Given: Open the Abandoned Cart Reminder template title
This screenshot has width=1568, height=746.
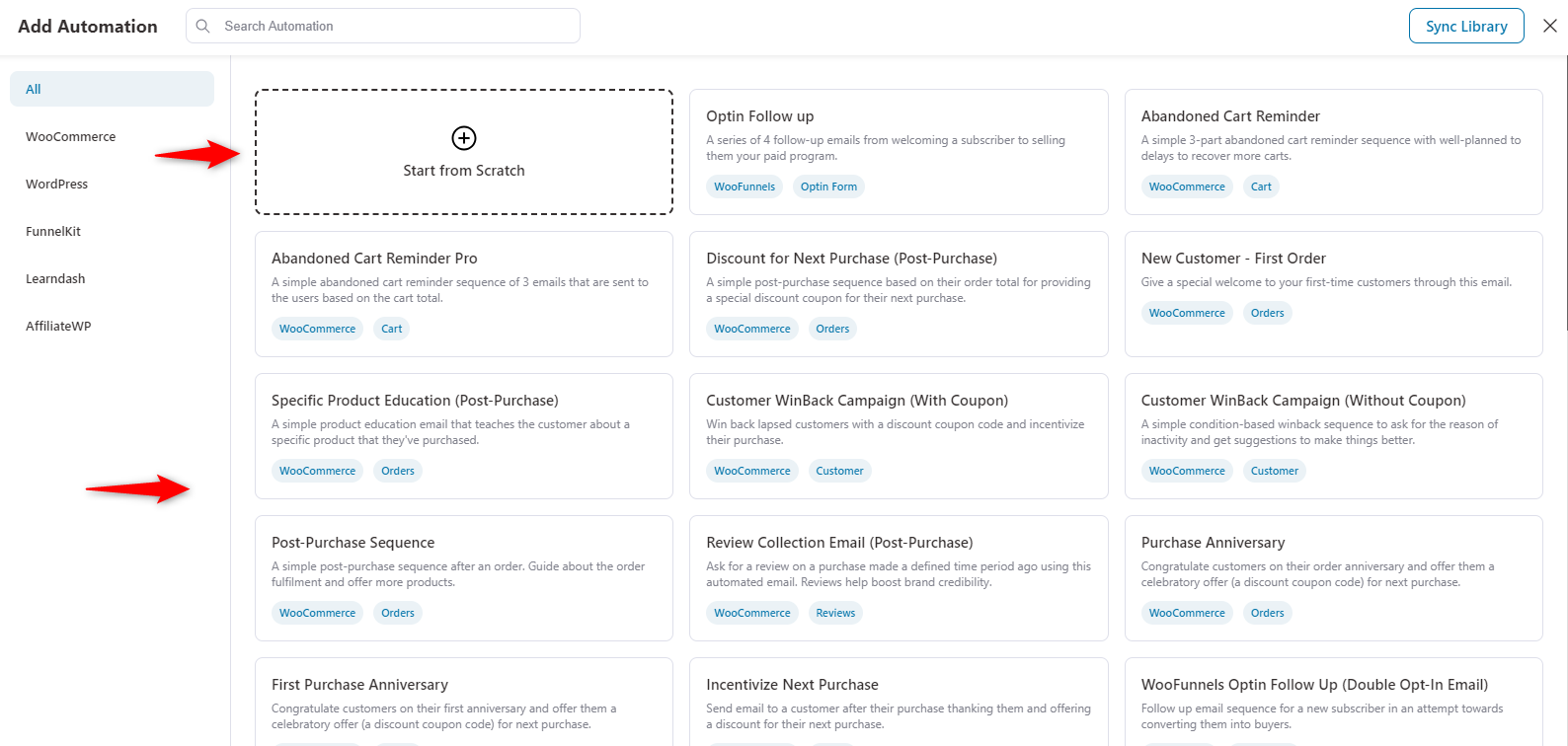Looking at the screenshot, I should point(1230,116).
